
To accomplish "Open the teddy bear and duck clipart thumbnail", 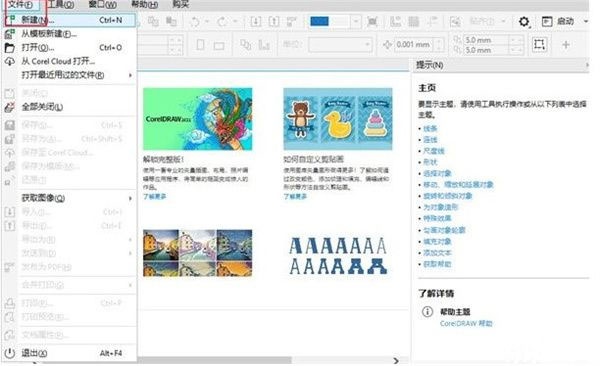I will (x=338, y=119).
